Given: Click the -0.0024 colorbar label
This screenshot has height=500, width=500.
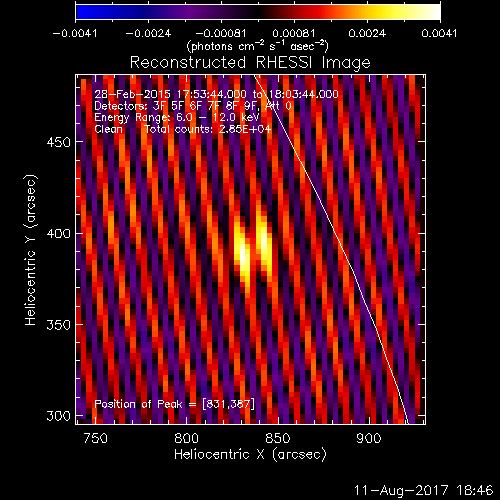Looking at the screenshot, I should point(148,33).
